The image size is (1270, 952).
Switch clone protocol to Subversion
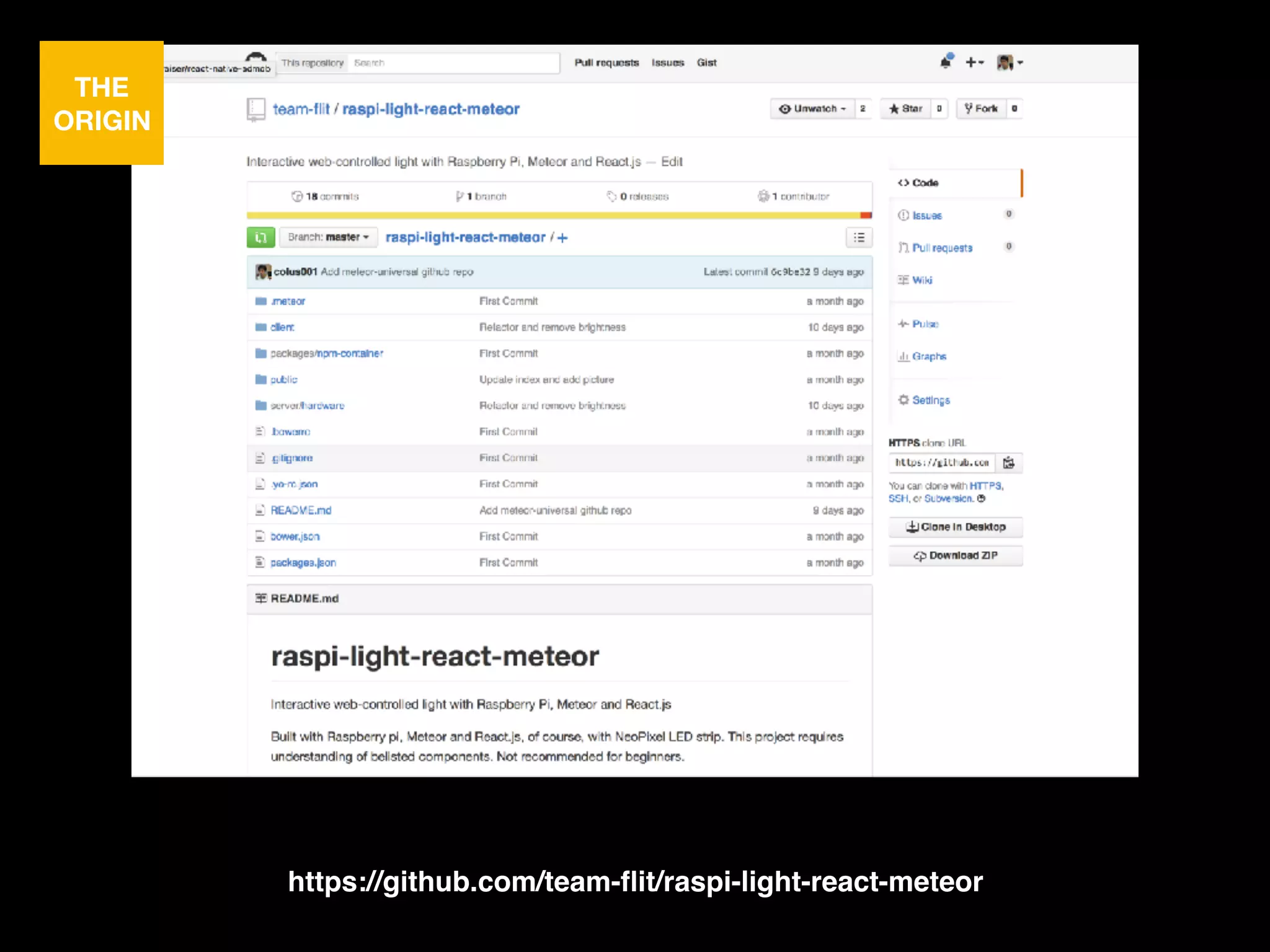pos(948,499)
